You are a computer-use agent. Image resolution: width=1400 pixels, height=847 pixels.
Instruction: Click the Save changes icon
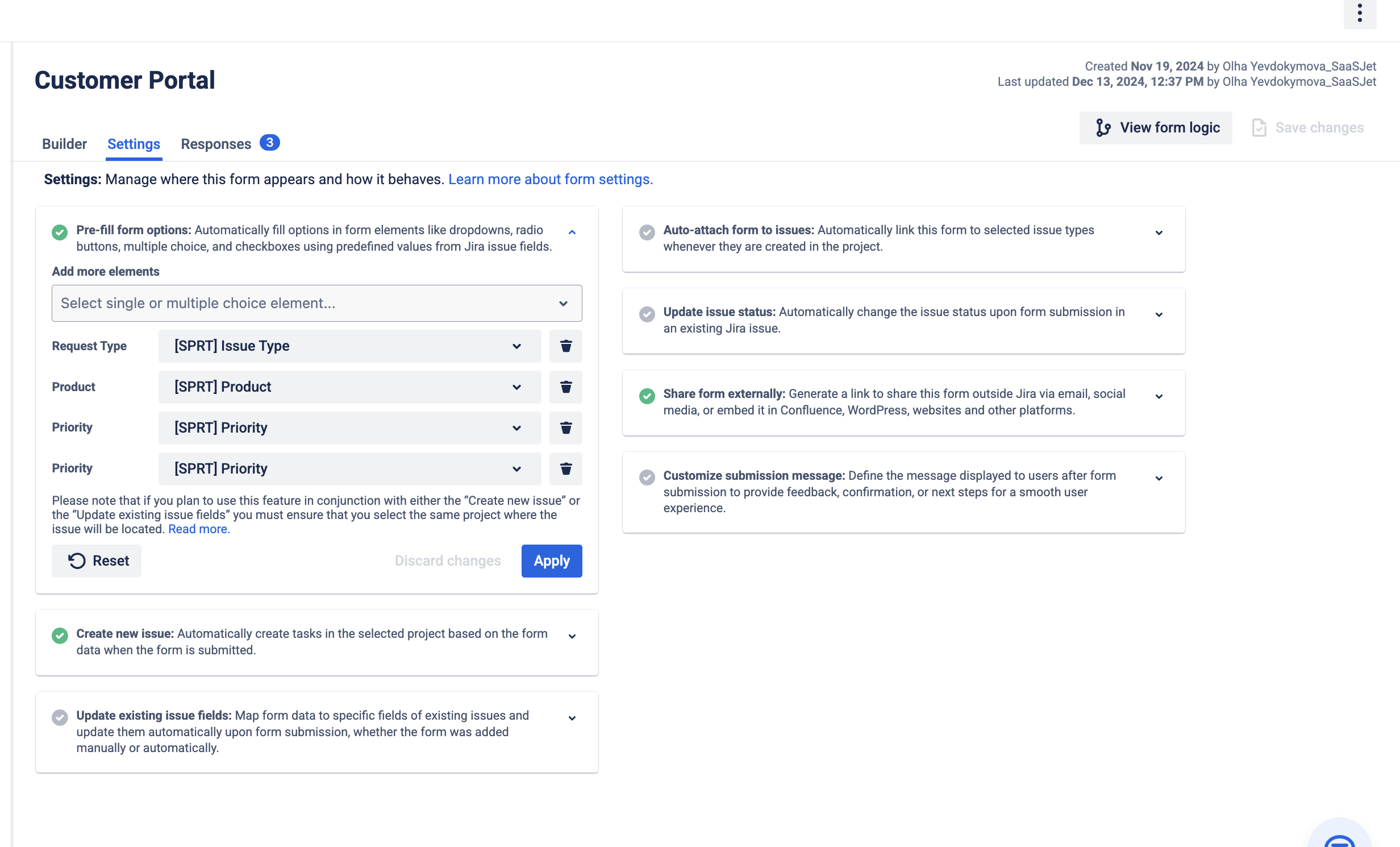tap(1260, 127)
